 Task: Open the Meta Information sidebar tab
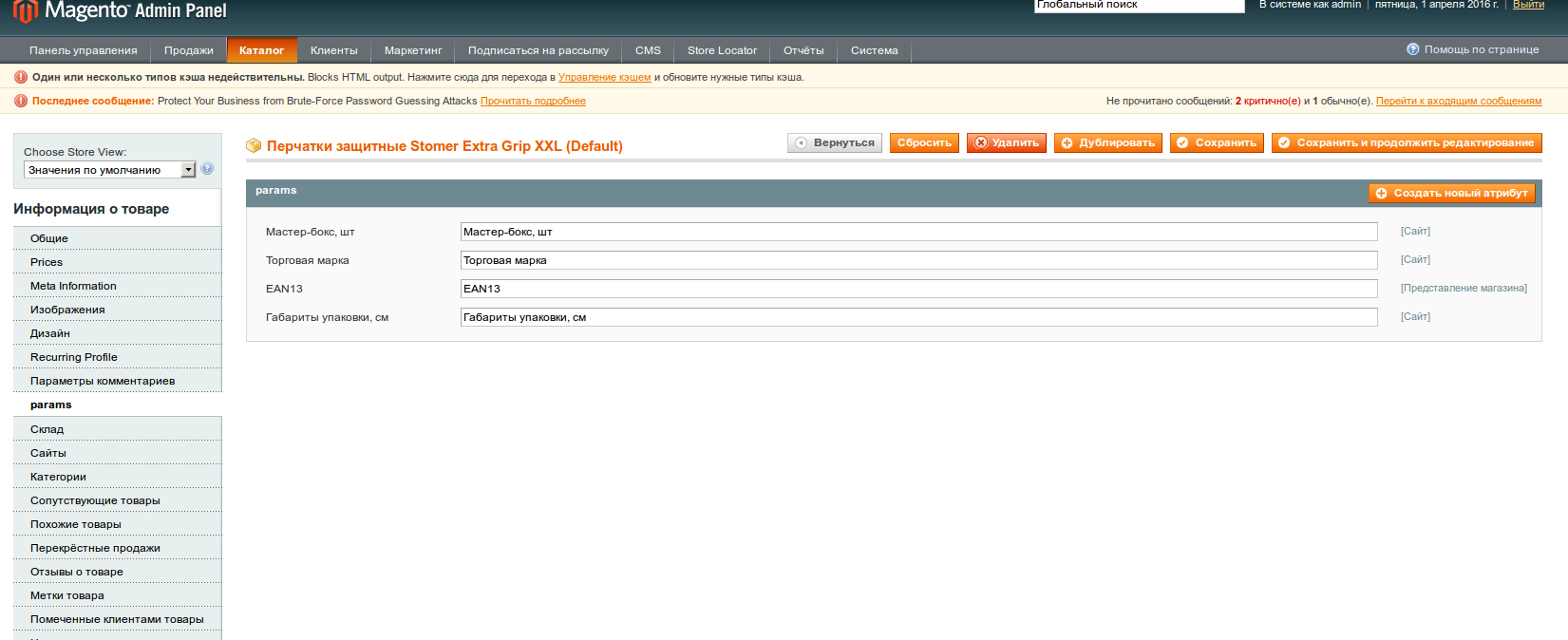click(118, 286)
